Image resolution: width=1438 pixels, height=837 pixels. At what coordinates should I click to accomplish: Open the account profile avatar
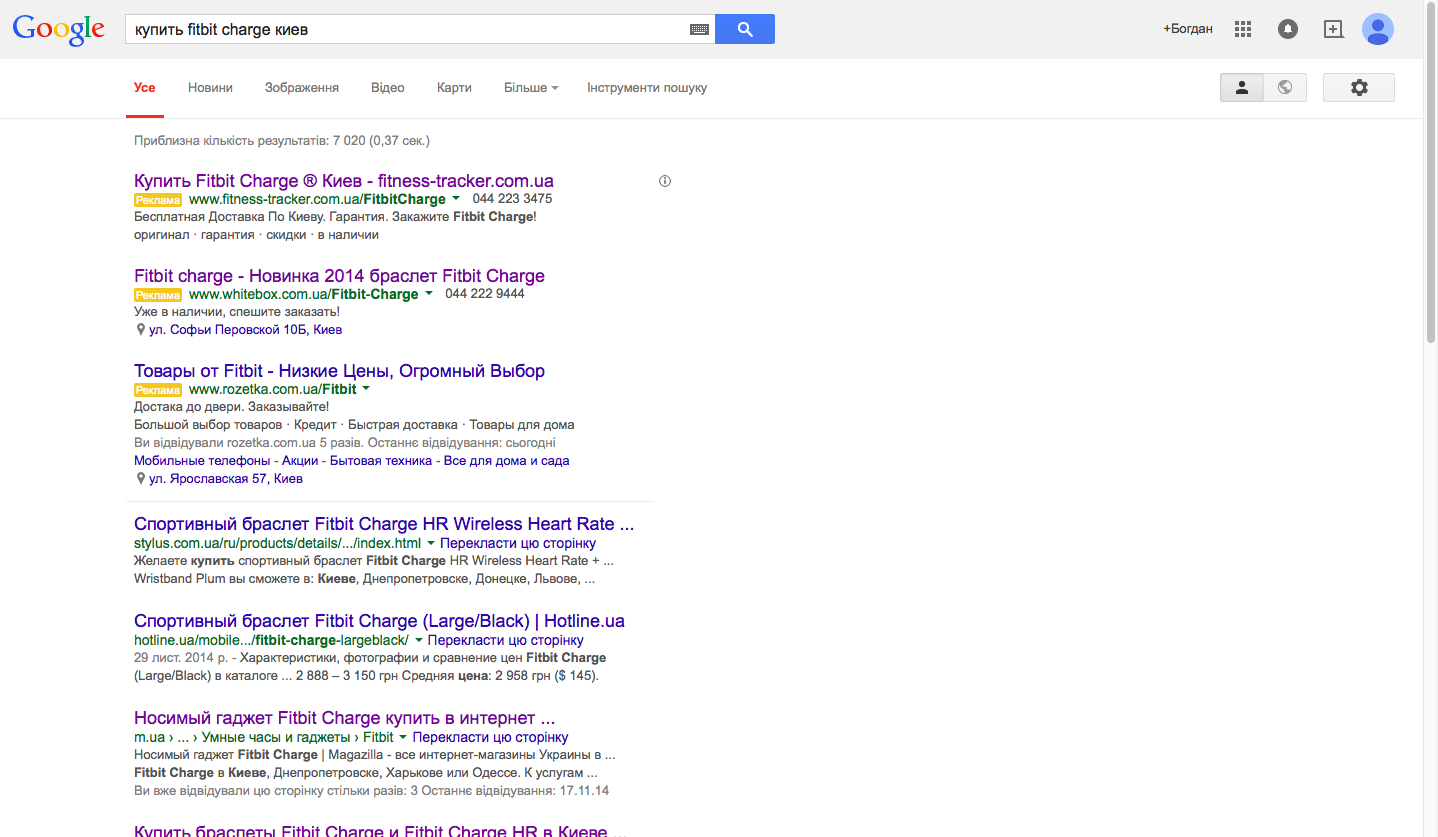coord(1378,29)
